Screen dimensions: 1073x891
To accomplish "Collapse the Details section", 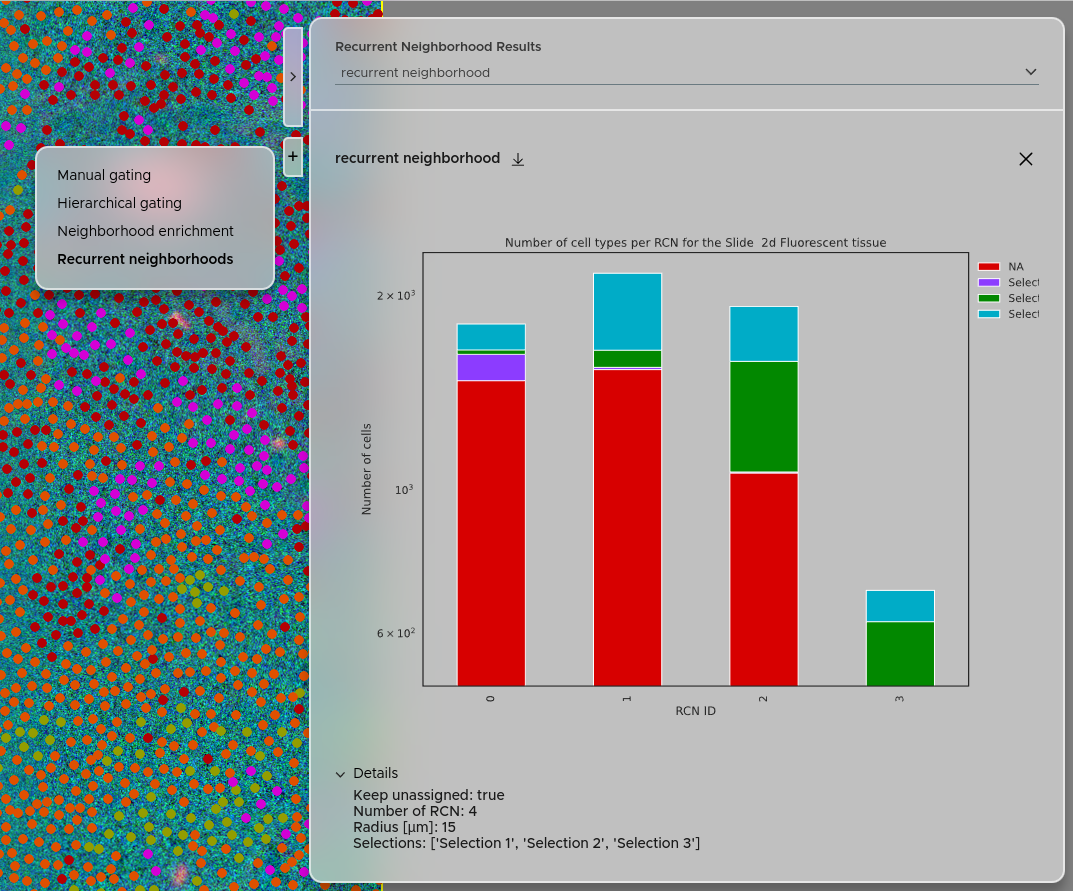I will click(341, 774).
